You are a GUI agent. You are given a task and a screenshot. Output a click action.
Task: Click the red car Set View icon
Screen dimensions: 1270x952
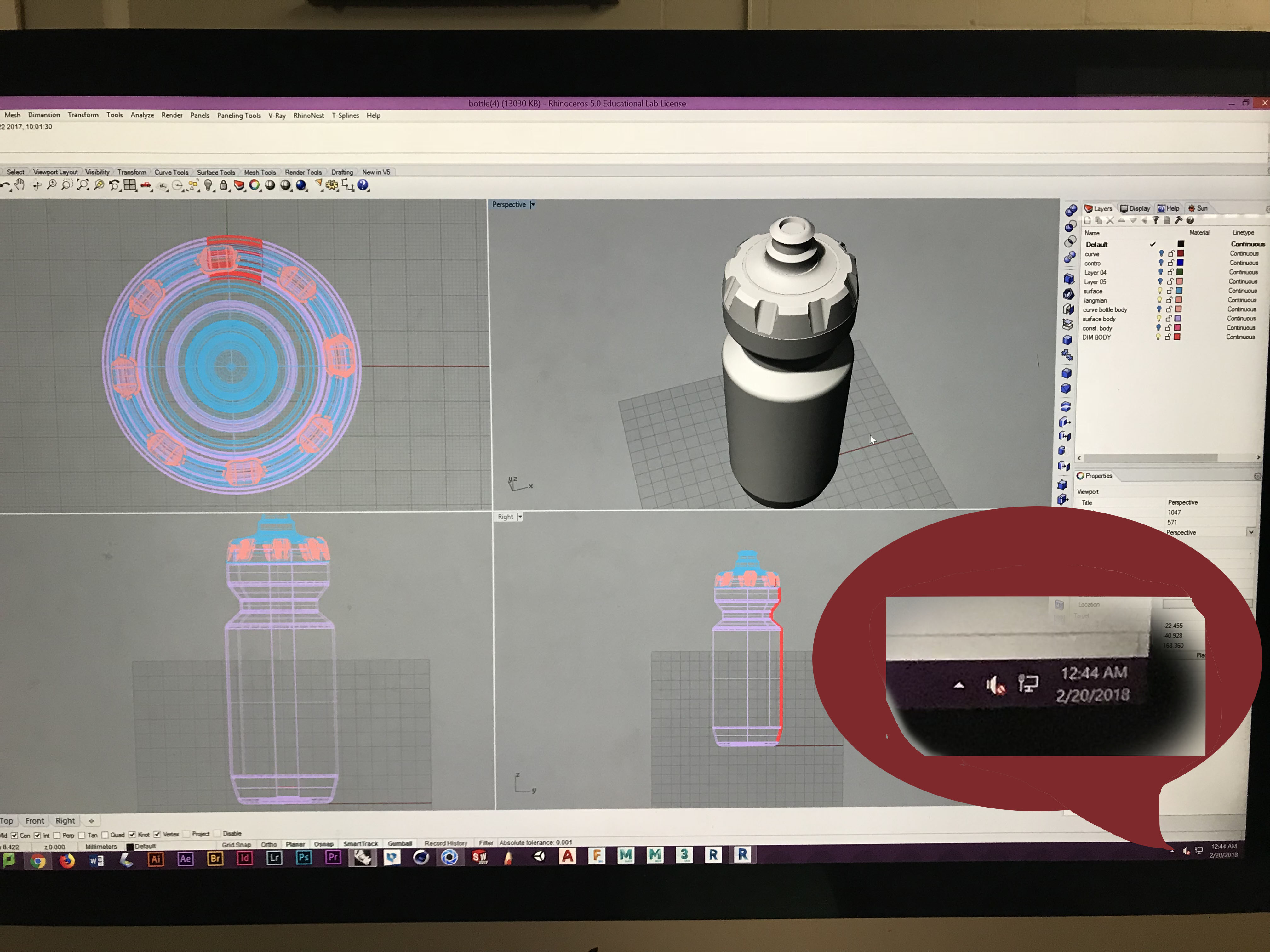(146, 185)
